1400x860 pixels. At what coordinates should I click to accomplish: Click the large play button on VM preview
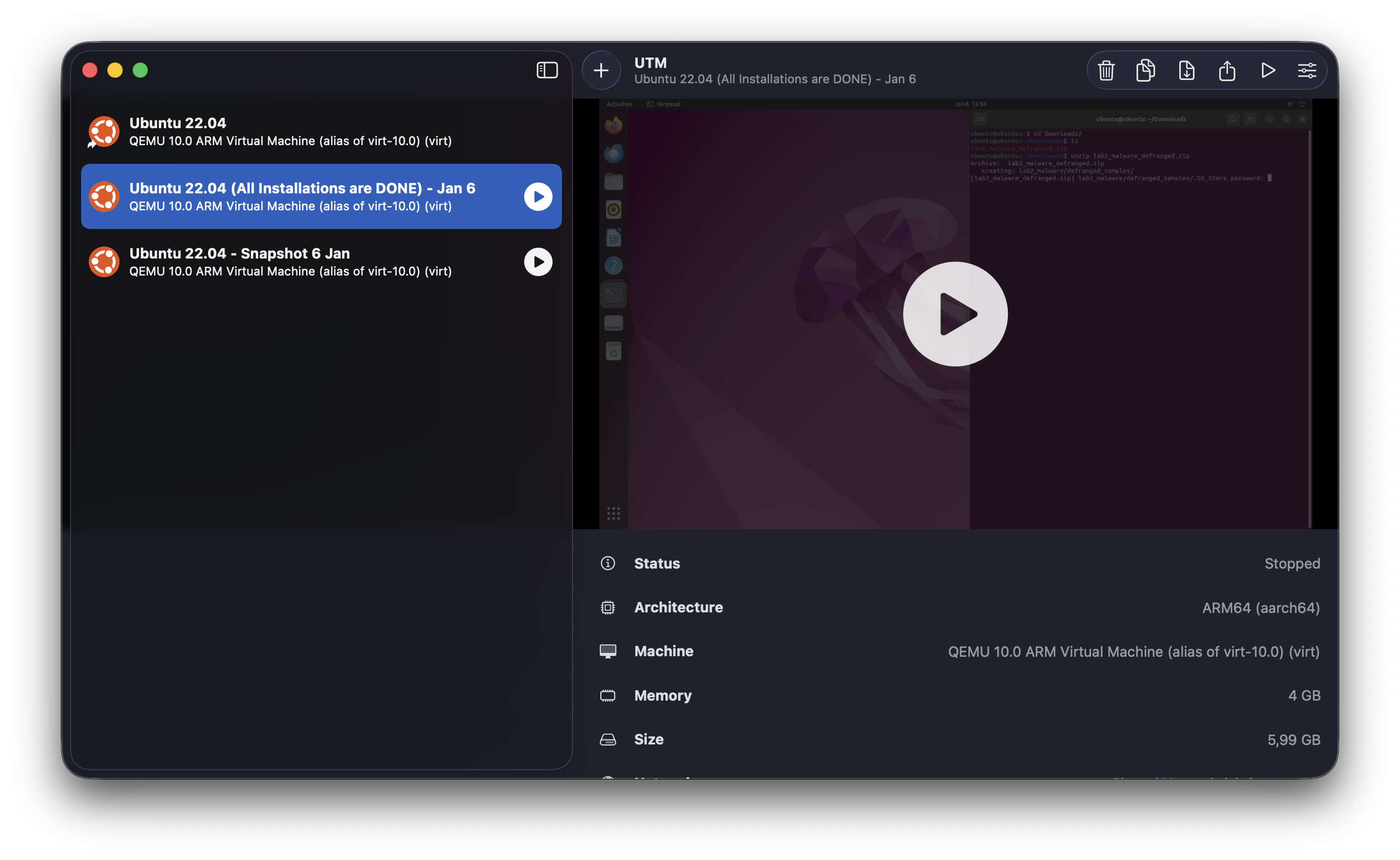955,314
